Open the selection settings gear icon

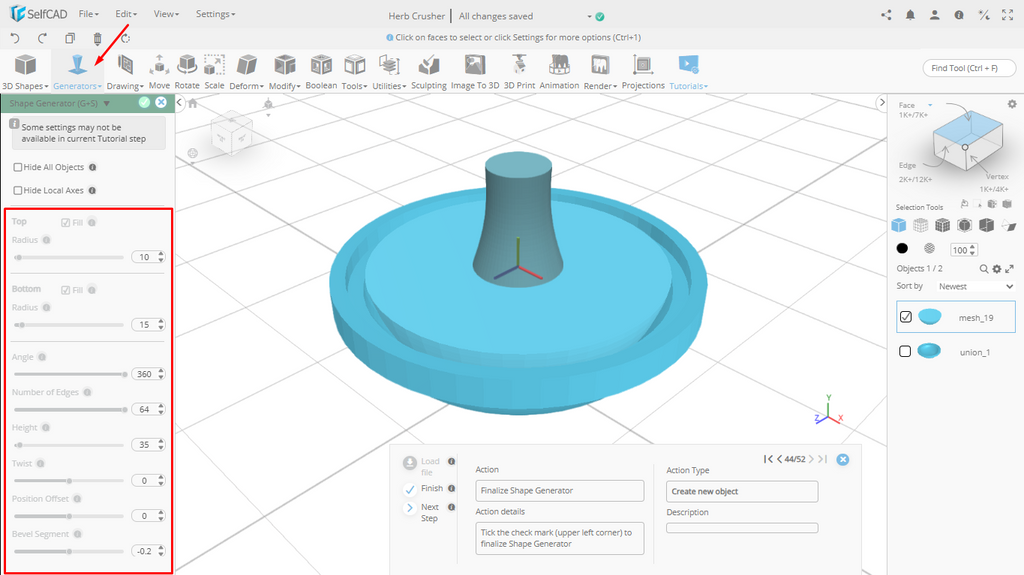click(x=1012, y=104)
